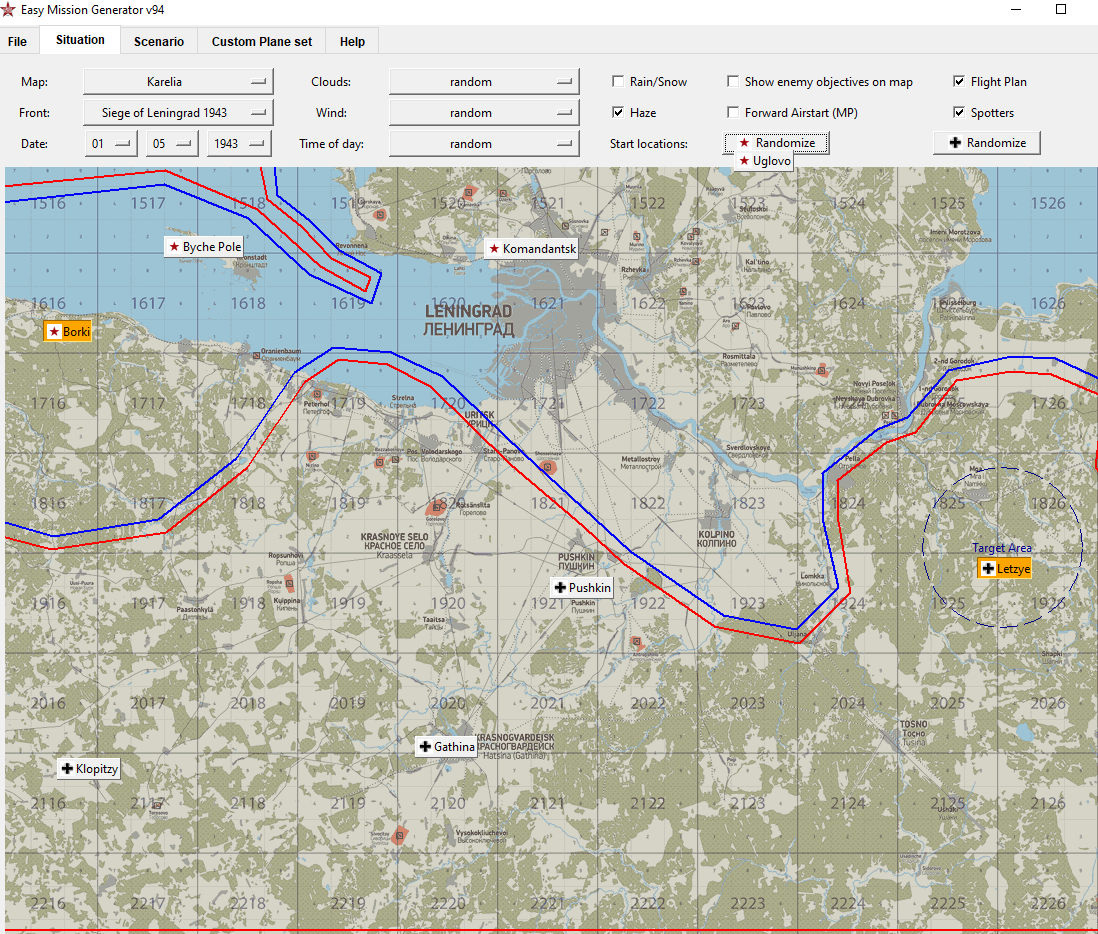Disable the Flight Plan checkbox
This screenshot has height=934, width=1098.
click(960, 82)
